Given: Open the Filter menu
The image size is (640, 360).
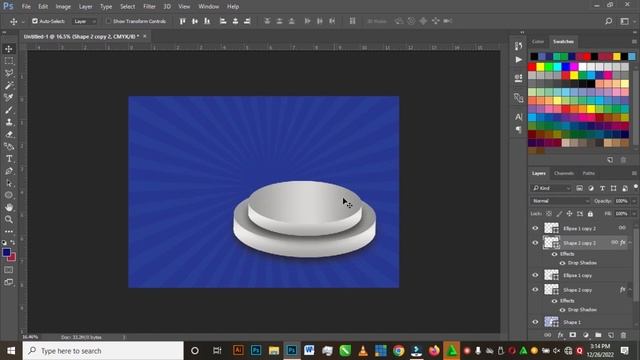Looking at the screenshot, I should (x=149, y=7).
